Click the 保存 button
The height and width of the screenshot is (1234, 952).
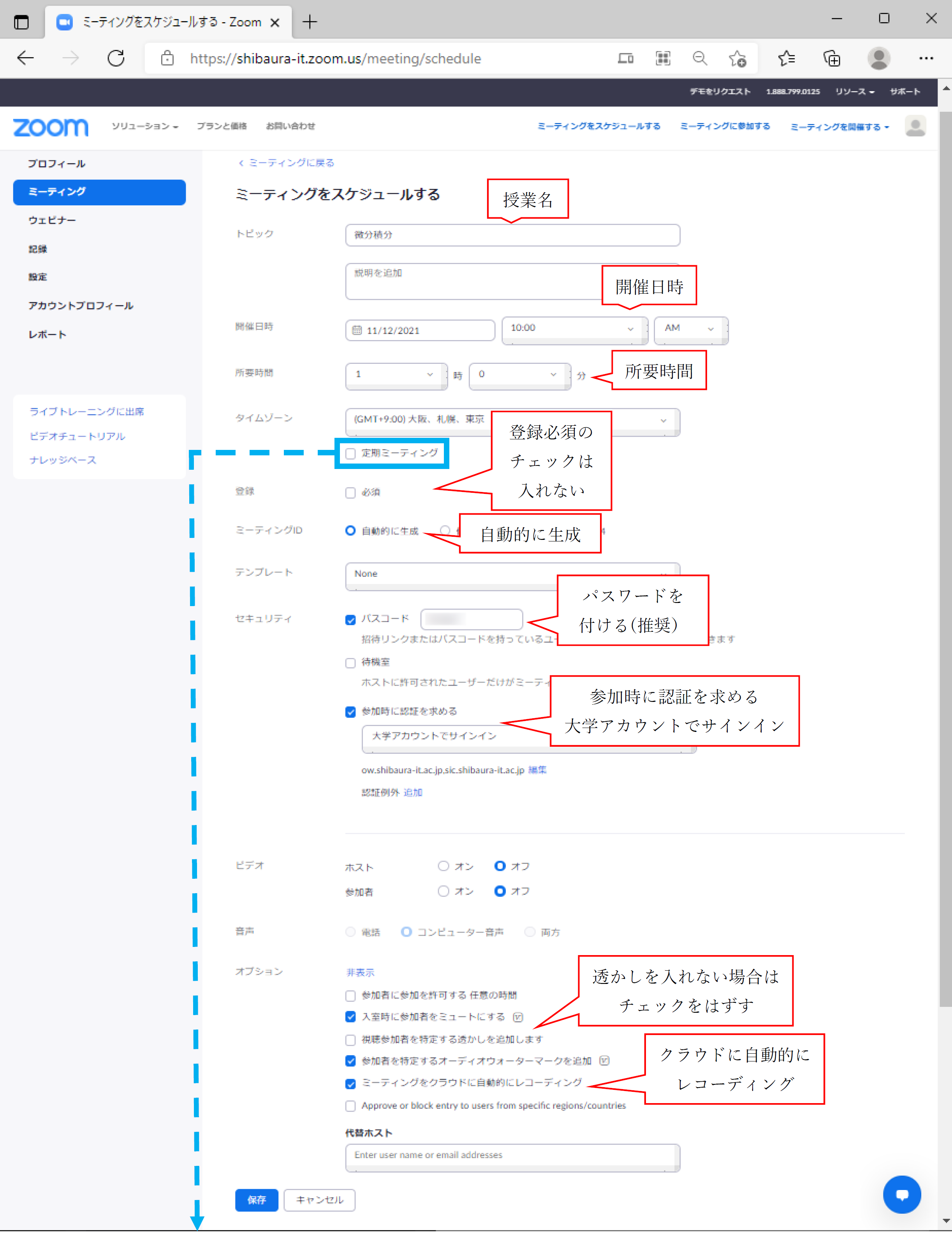click(x=257, y=1200)
